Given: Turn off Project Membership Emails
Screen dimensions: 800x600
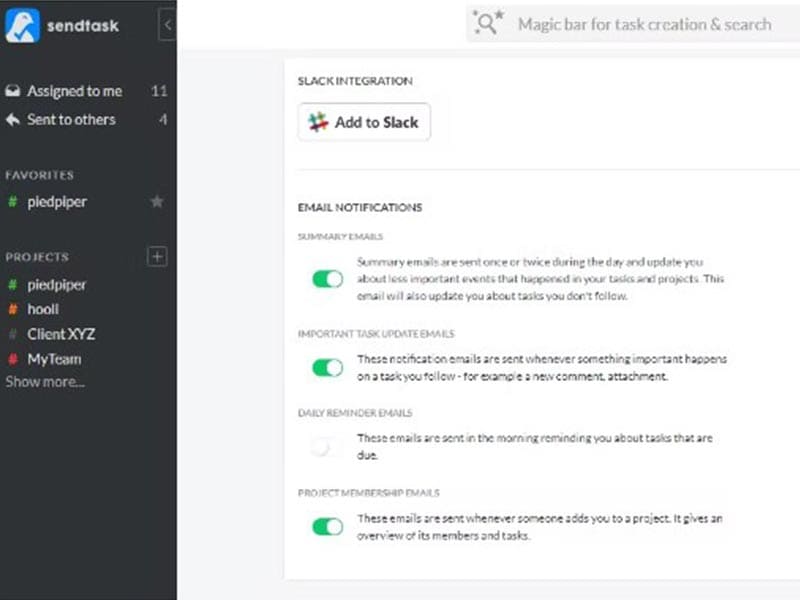Looking at the screenshot, I should (x=326, y=527).
